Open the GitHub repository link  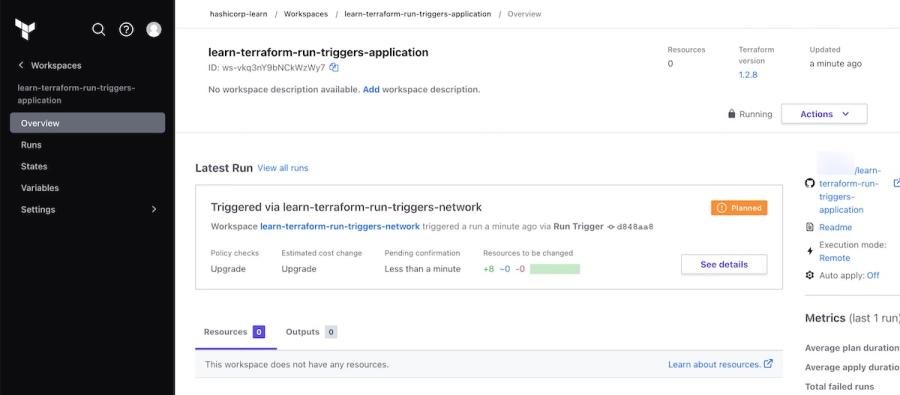point(849,190)
